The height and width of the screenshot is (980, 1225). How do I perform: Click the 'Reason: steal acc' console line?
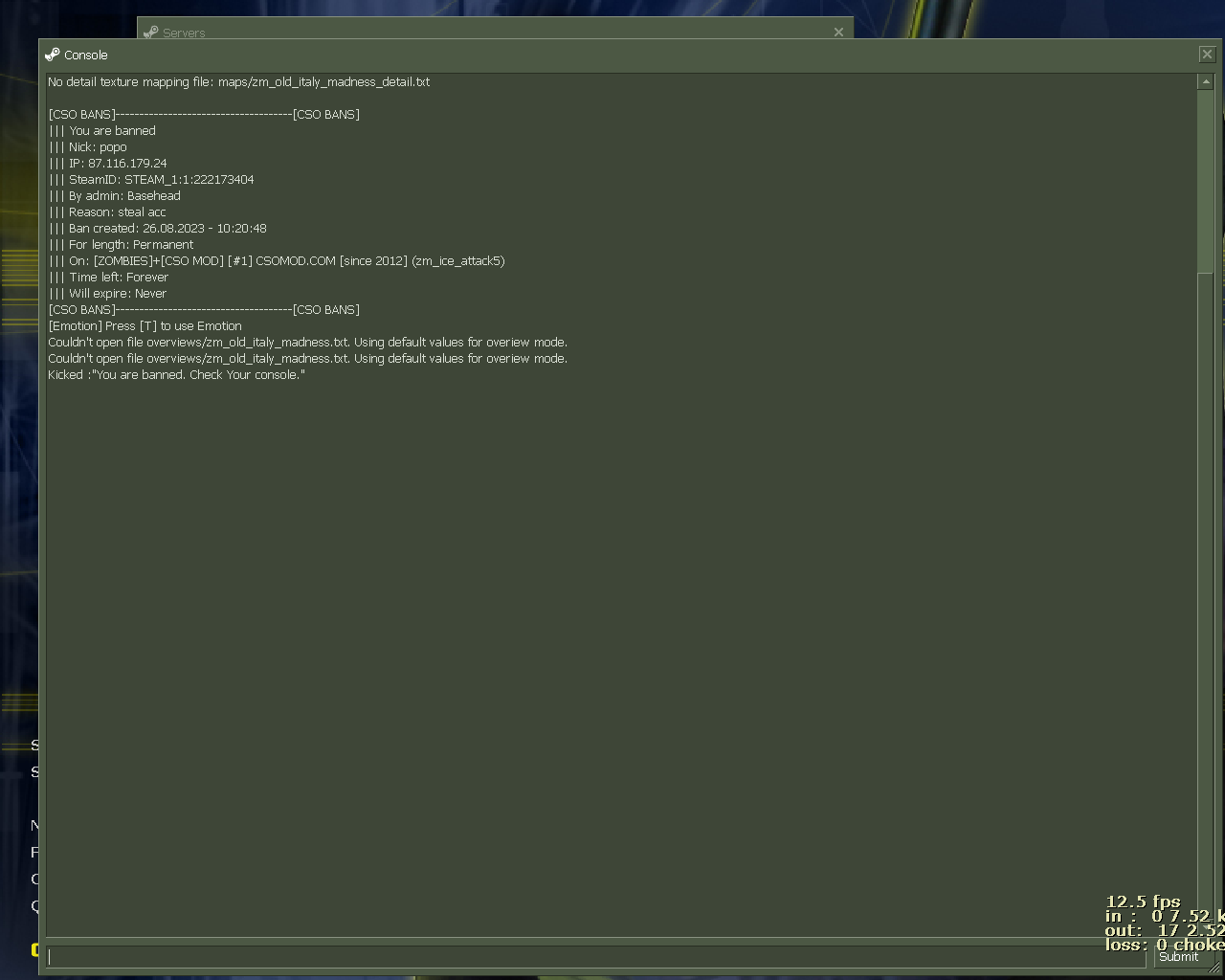tap(117, 212)
